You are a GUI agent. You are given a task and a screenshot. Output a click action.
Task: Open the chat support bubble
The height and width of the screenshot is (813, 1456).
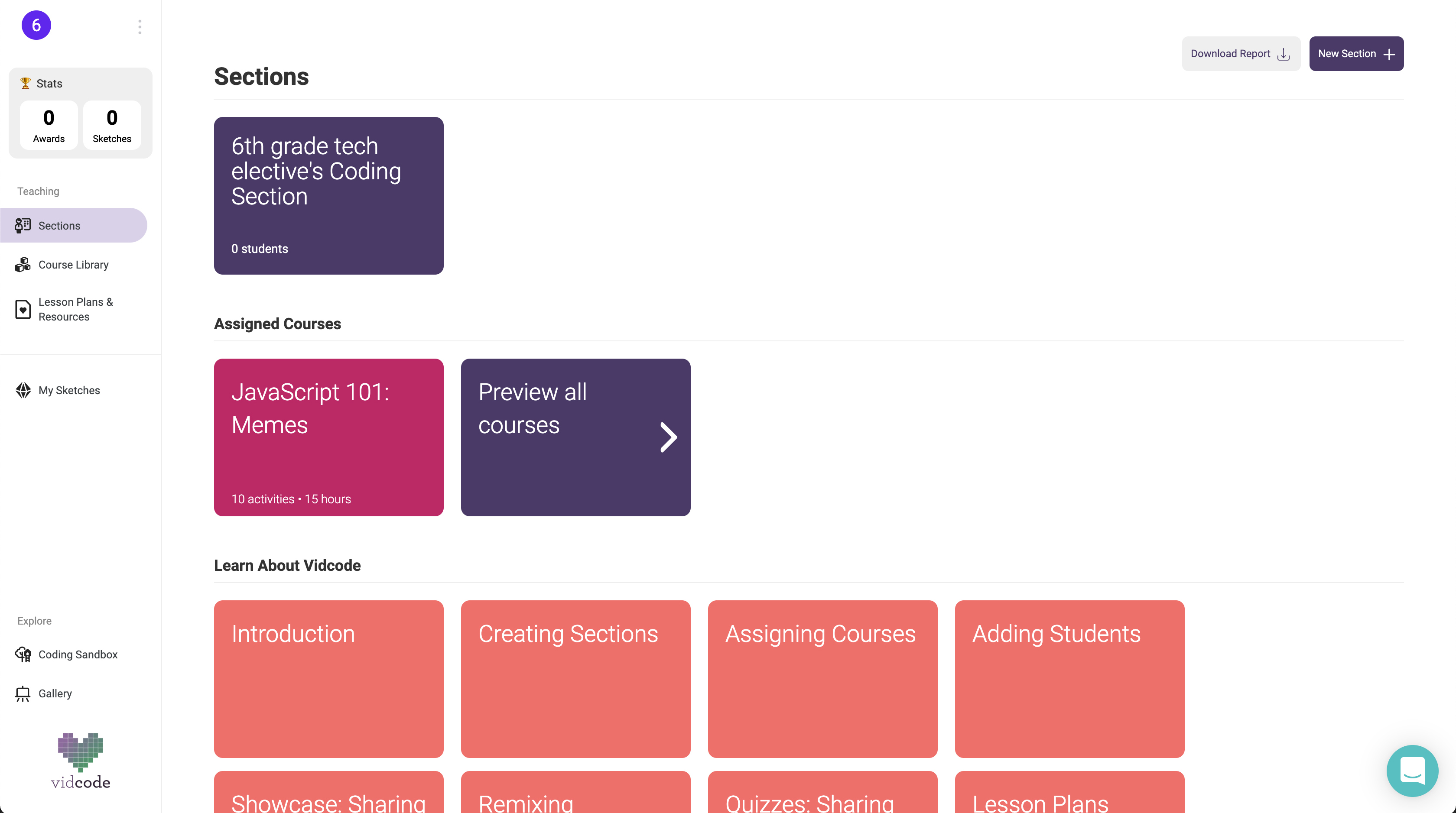point(1412,771)
